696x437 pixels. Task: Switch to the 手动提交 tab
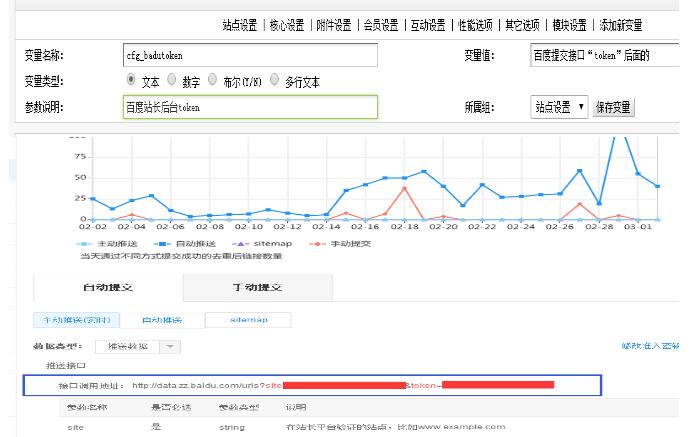257,287
